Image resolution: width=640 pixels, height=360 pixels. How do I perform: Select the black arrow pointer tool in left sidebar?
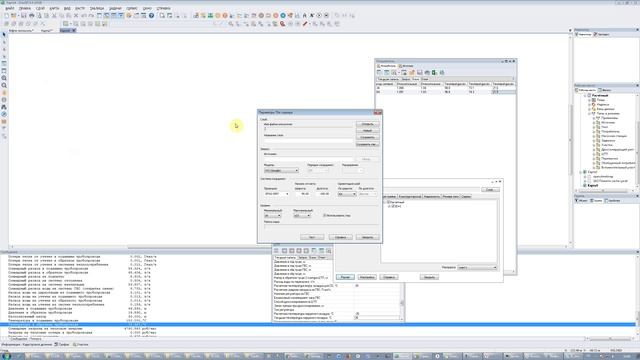(x=4, y=35)
